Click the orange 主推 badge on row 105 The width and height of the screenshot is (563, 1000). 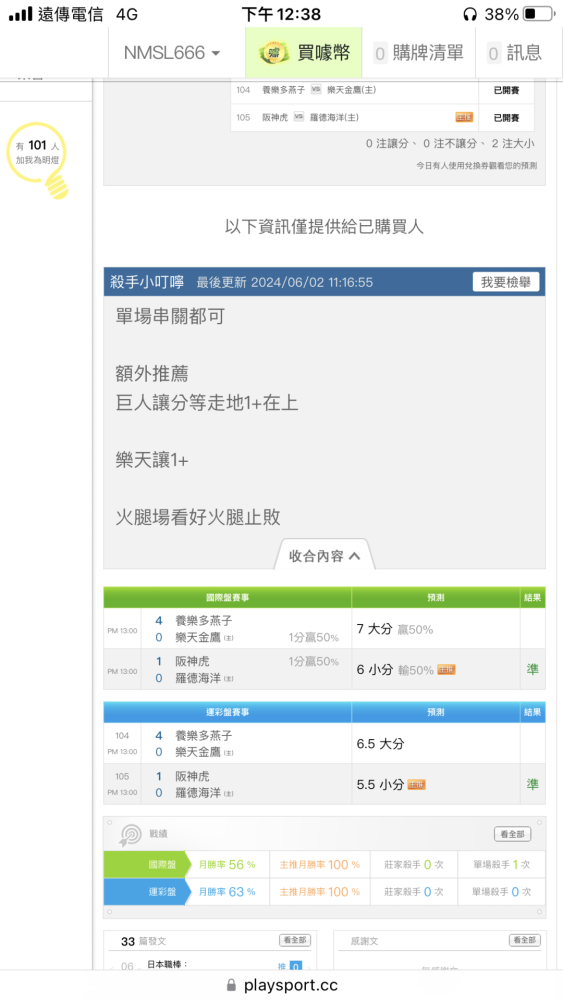coord(464,117)
